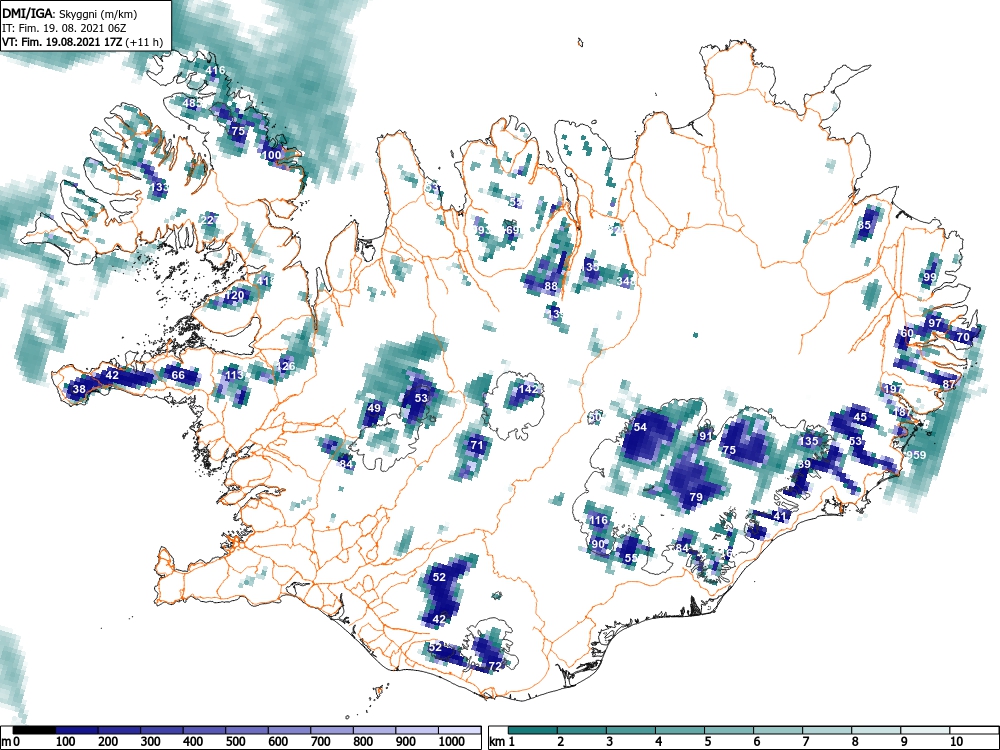Click the 418 visibility value on map
The width and height of the screenshot is (1000, 750).
(x=265, y=281)
